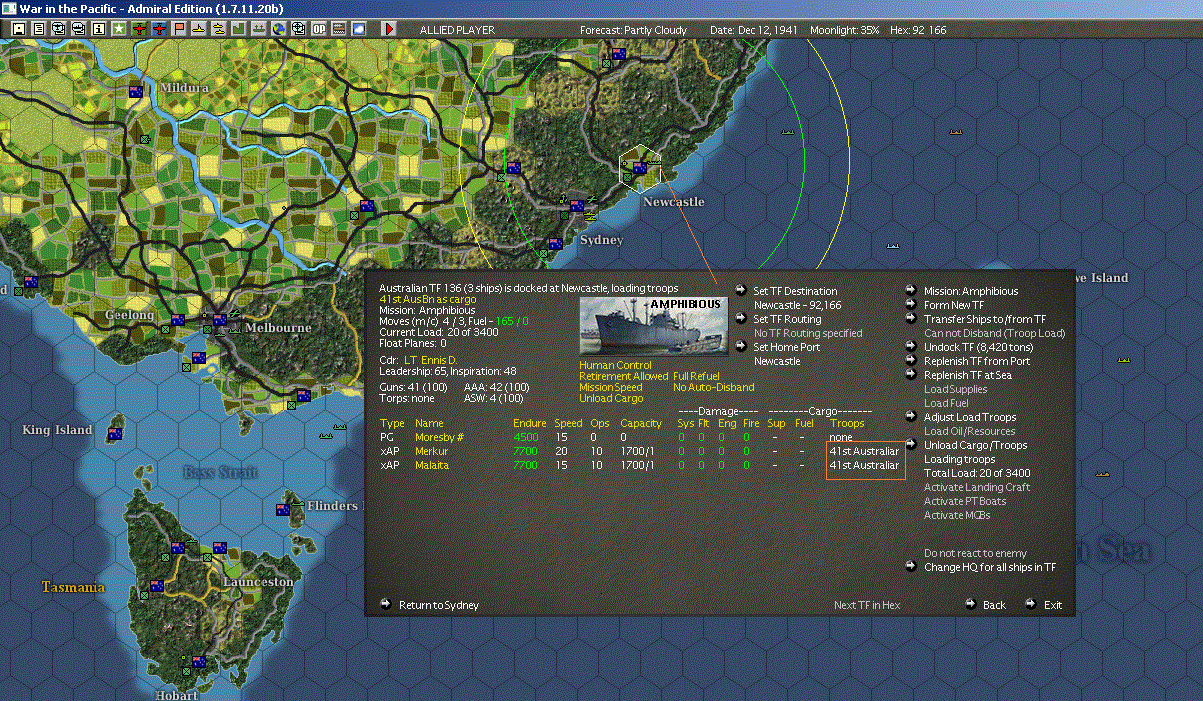Select the Flinders base flag

(283, 510)
